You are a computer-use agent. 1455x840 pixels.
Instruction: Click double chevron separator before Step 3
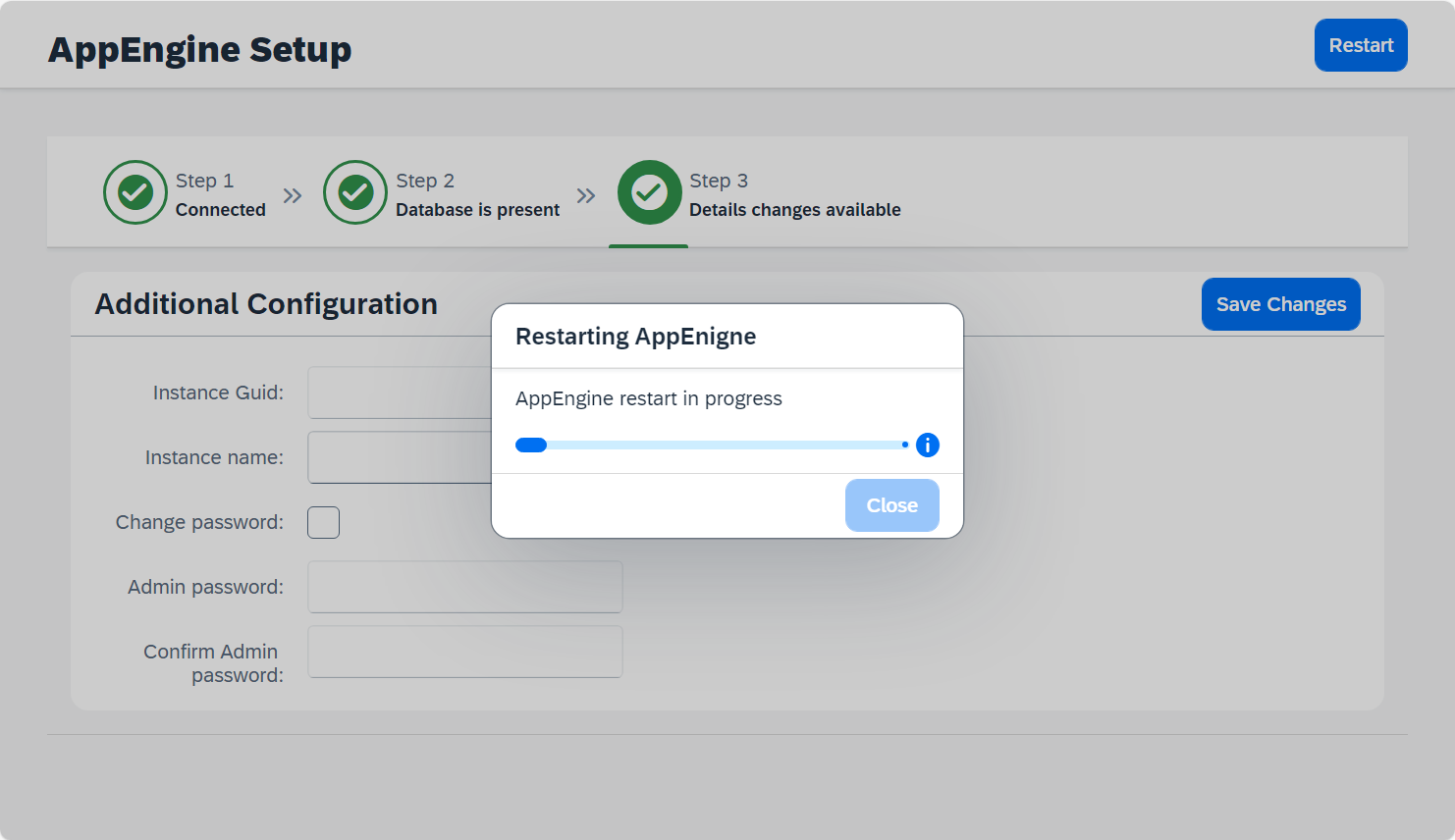(586, 195)
